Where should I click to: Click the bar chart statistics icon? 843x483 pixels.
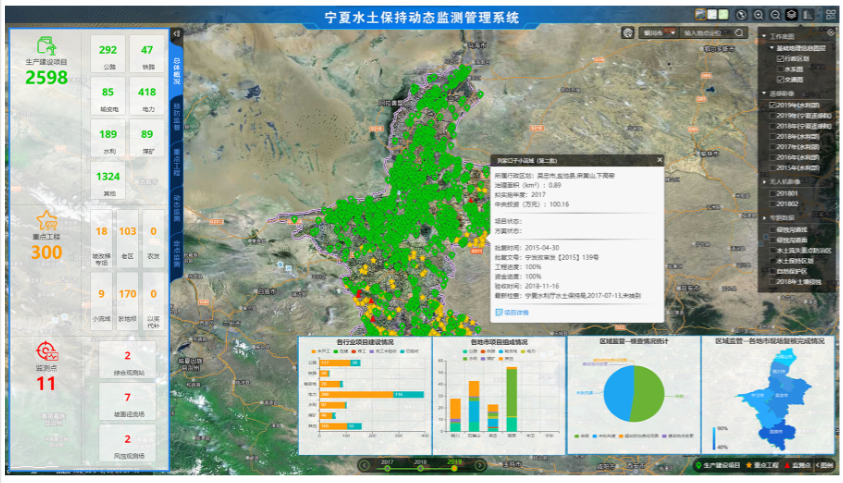click(807, 15)
